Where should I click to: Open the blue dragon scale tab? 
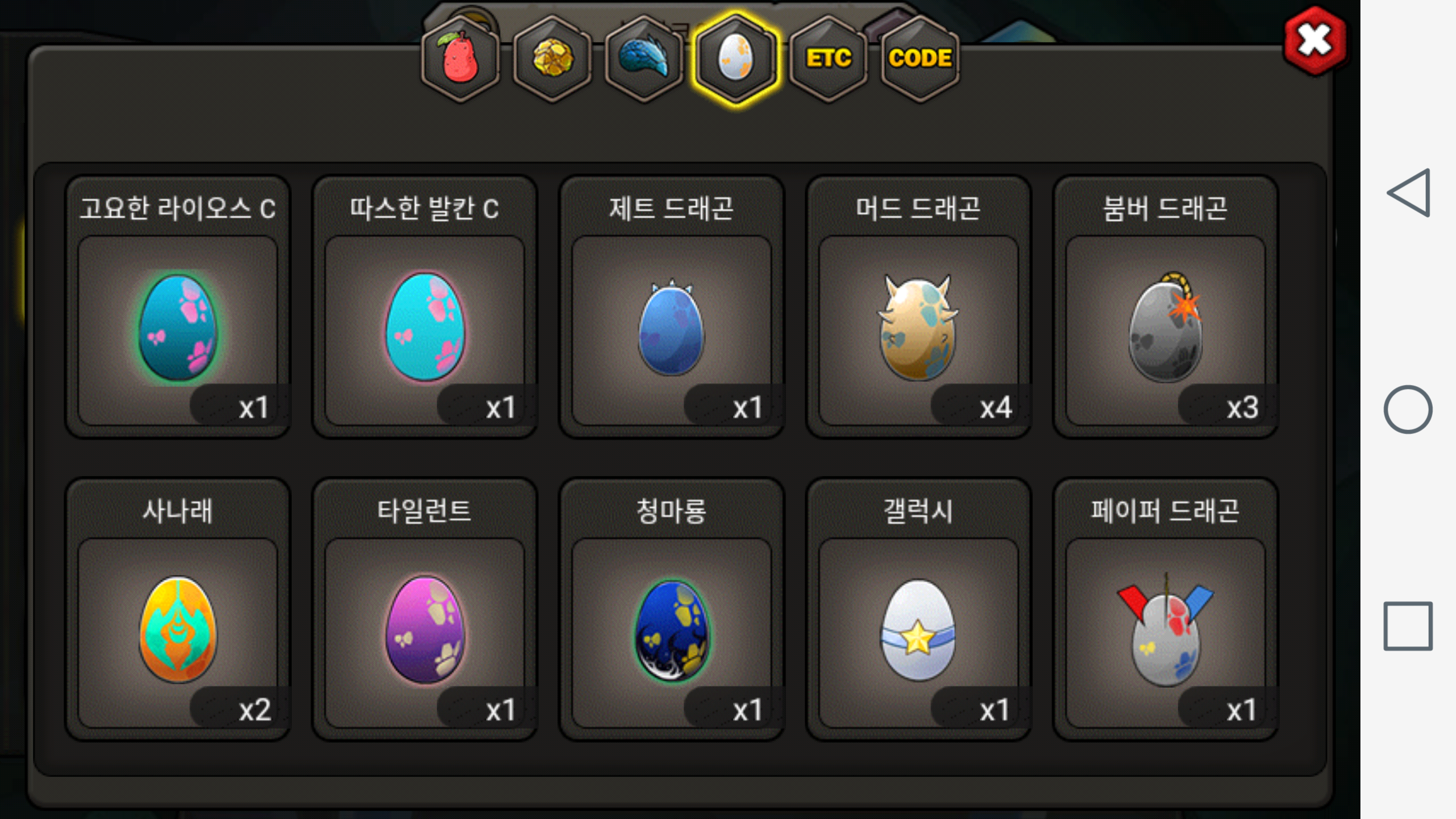coord(644,59)
